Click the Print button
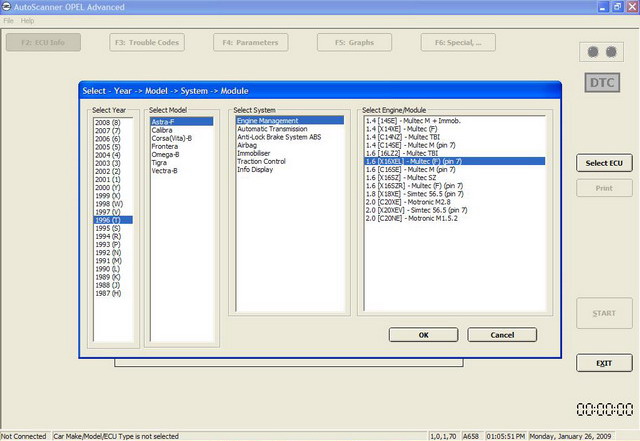640x441 pixels. pyautogui.click(x=604, y=188)
